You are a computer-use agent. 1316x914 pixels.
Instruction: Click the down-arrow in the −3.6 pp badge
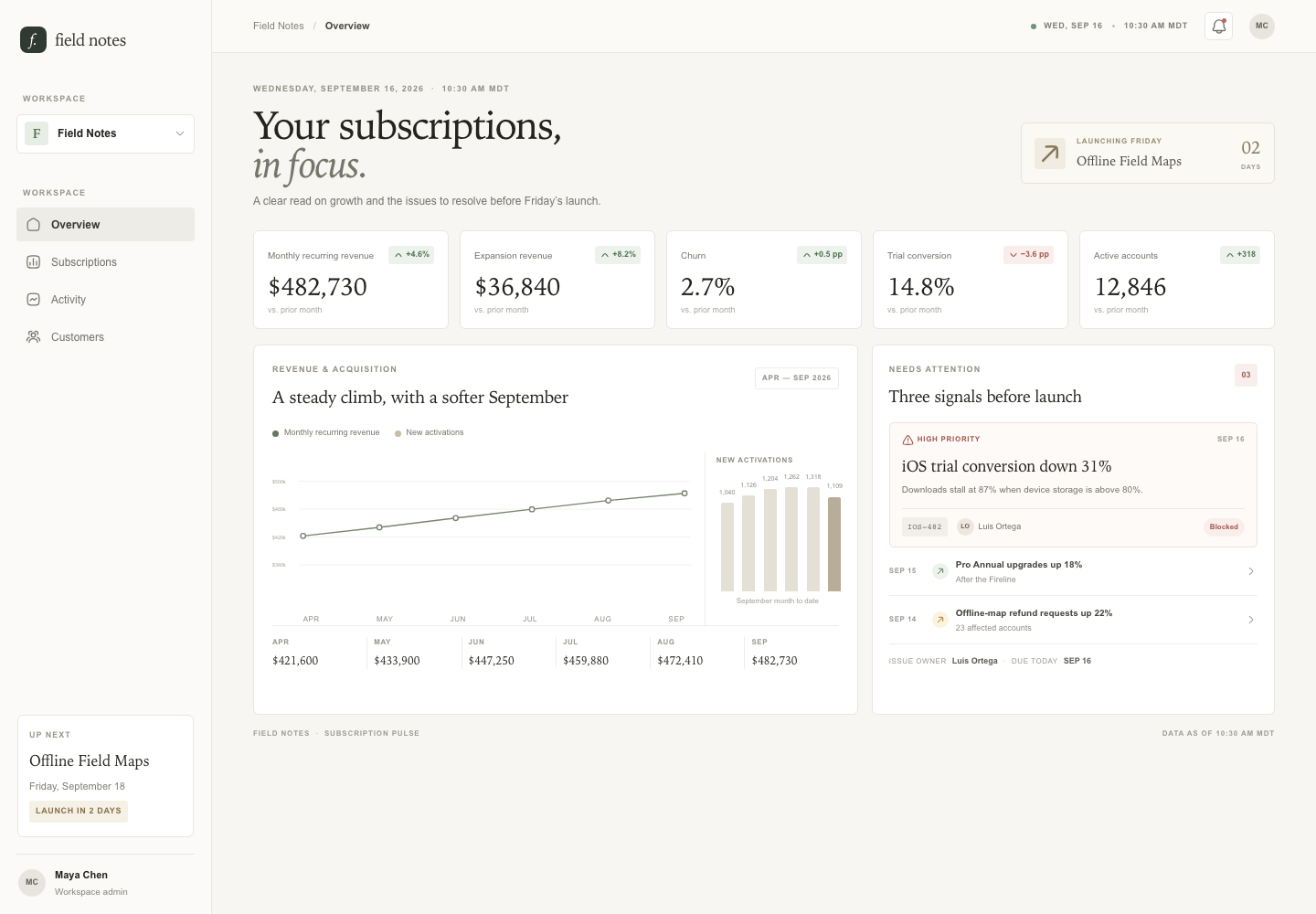[x=1014, y=255]
